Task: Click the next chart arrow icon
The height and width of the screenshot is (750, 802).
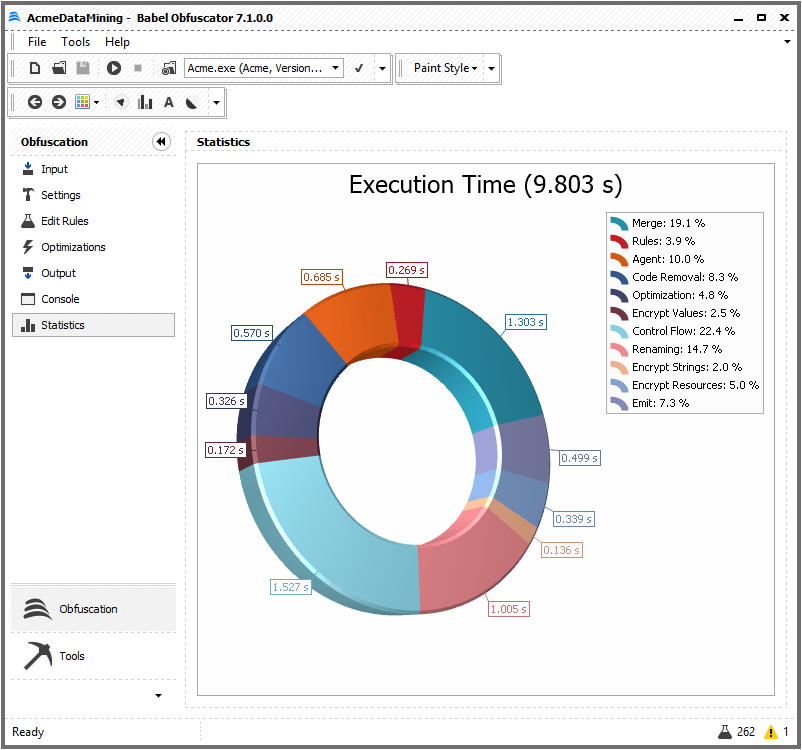Action: click(x=58, y=102)
